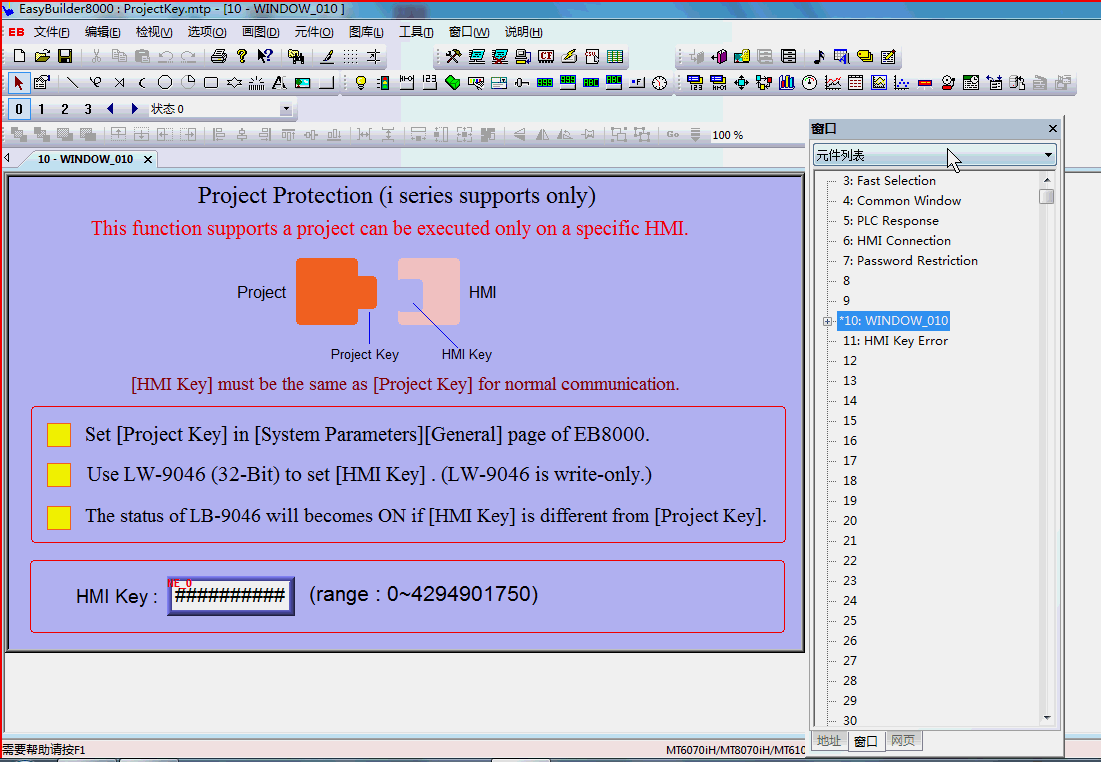Switch to state 3 button

88,109
